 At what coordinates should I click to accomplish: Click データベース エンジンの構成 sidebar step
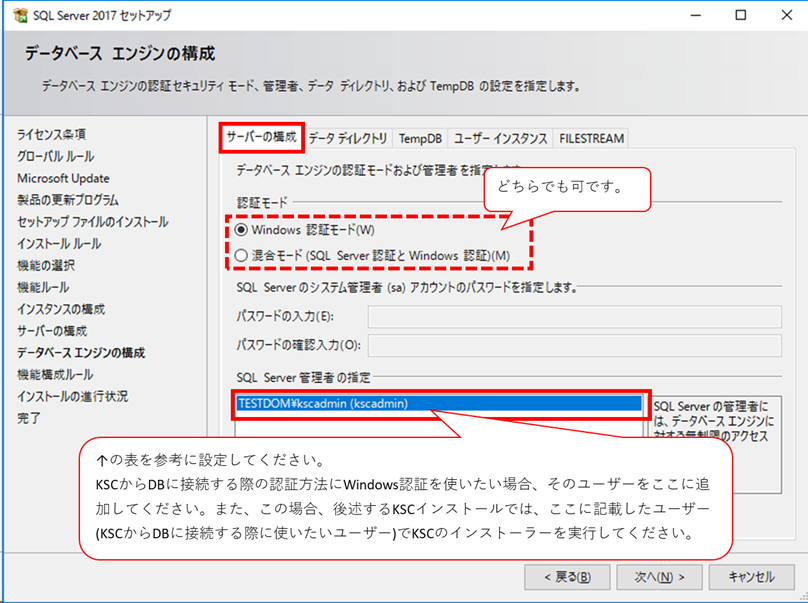(81, 353)
